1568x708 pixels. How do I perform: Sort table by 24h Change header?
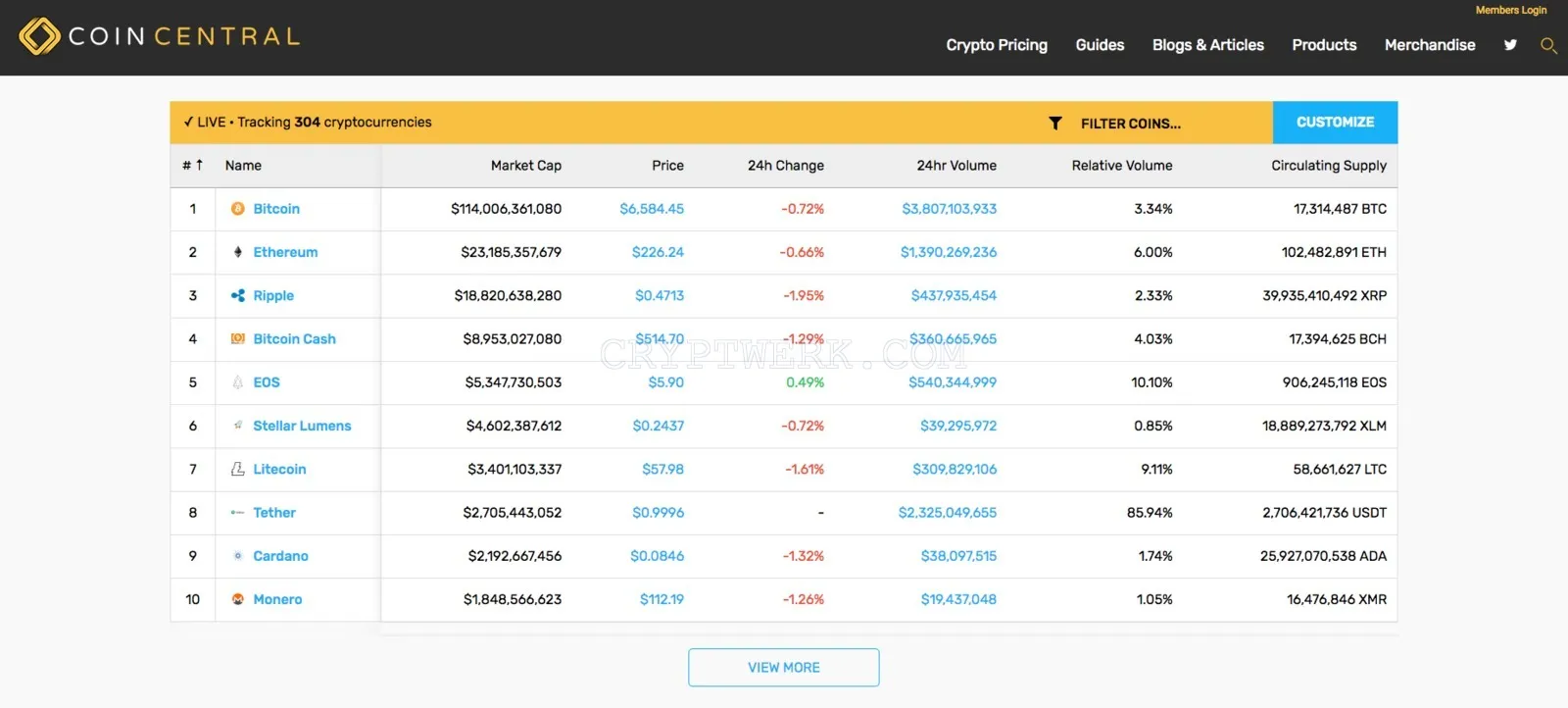[786, 166]
